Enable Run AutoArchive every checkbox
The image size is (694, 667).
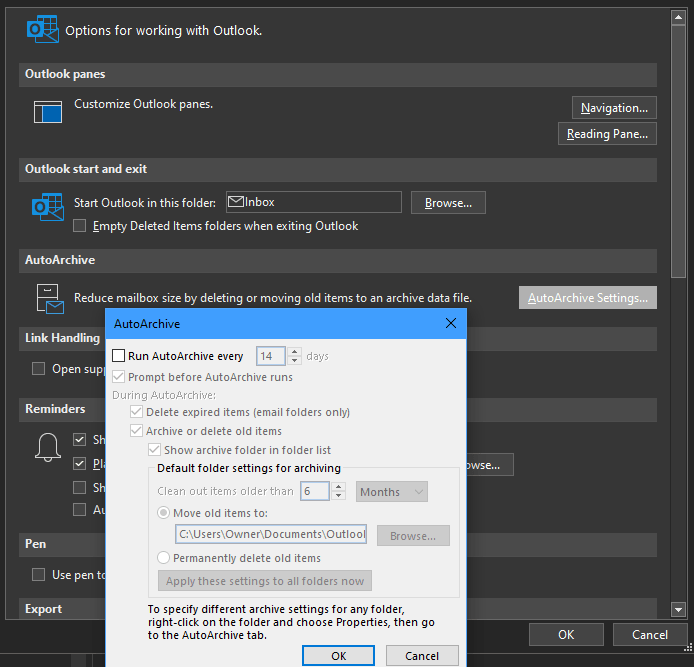tap(119, 356)
